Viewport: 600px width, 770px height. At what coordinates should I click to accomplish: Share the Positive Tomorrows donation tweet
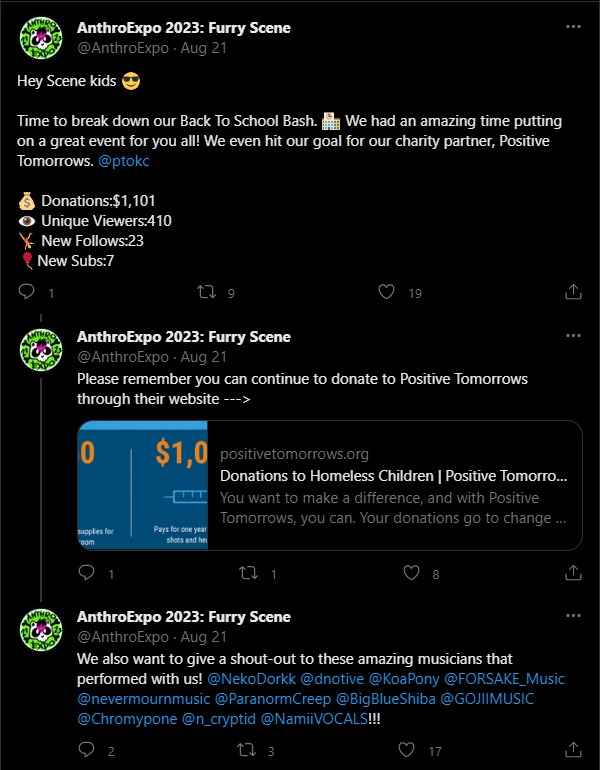pyautogui.click(x=574, y=573)
